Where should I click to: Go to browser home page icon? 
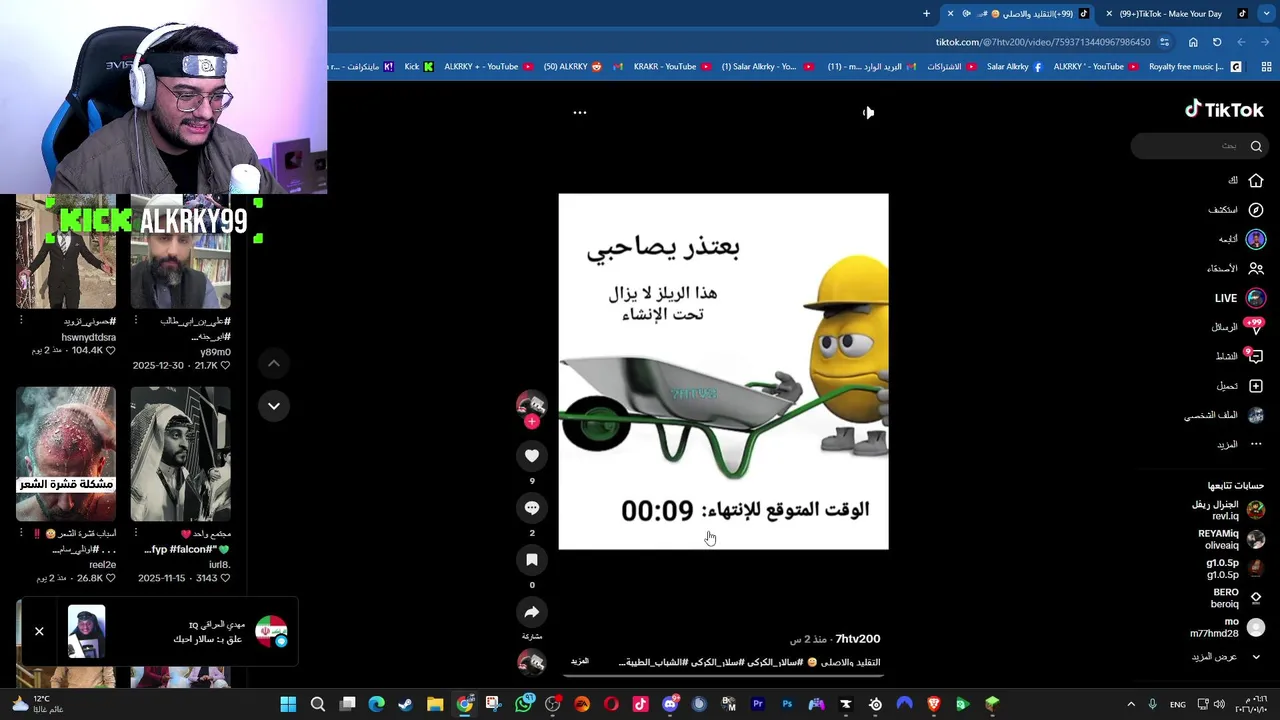click(x=1193, y=42)
